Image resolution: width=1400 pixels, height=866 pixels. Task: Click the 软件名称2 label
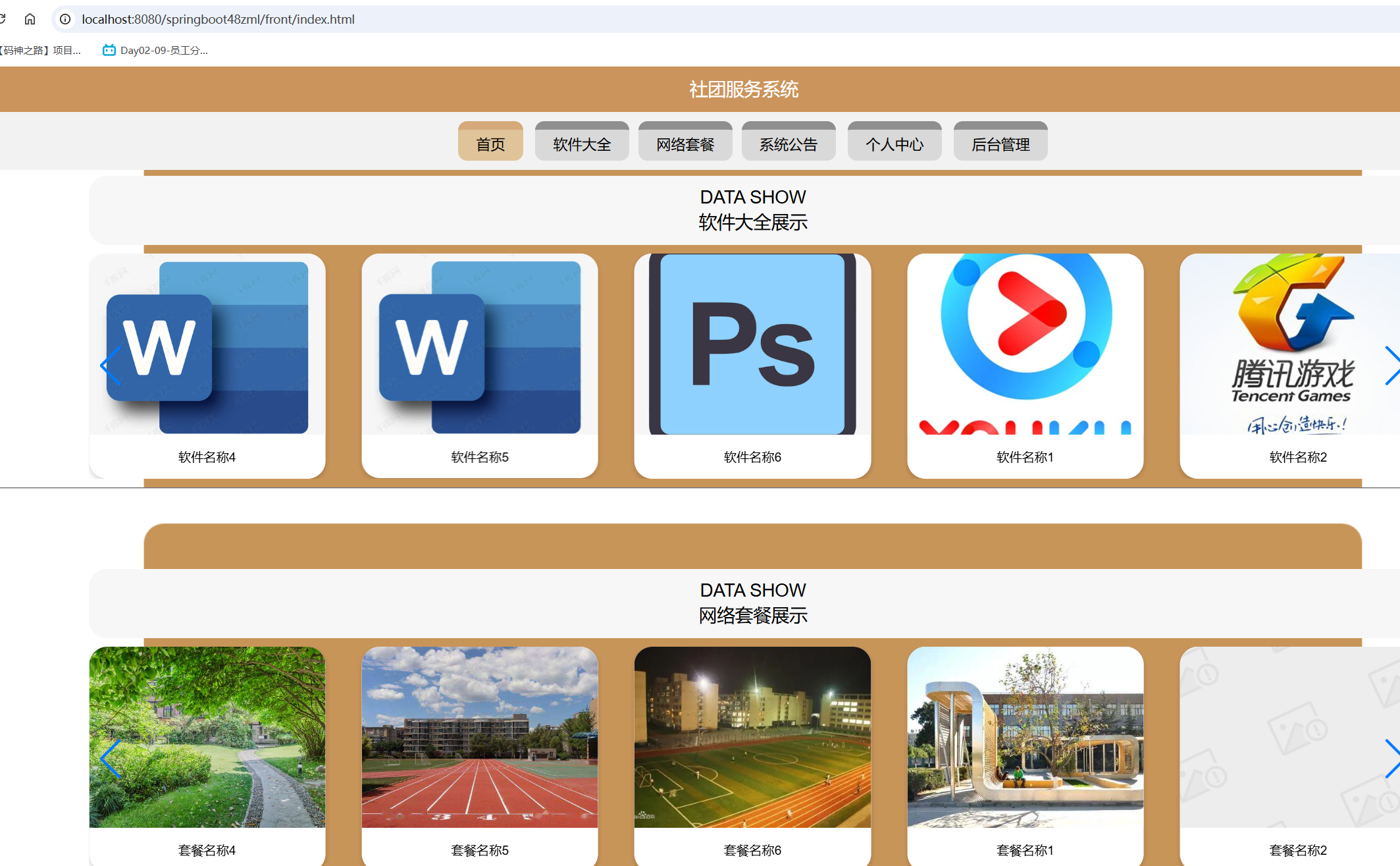[x=1298, y=457]
